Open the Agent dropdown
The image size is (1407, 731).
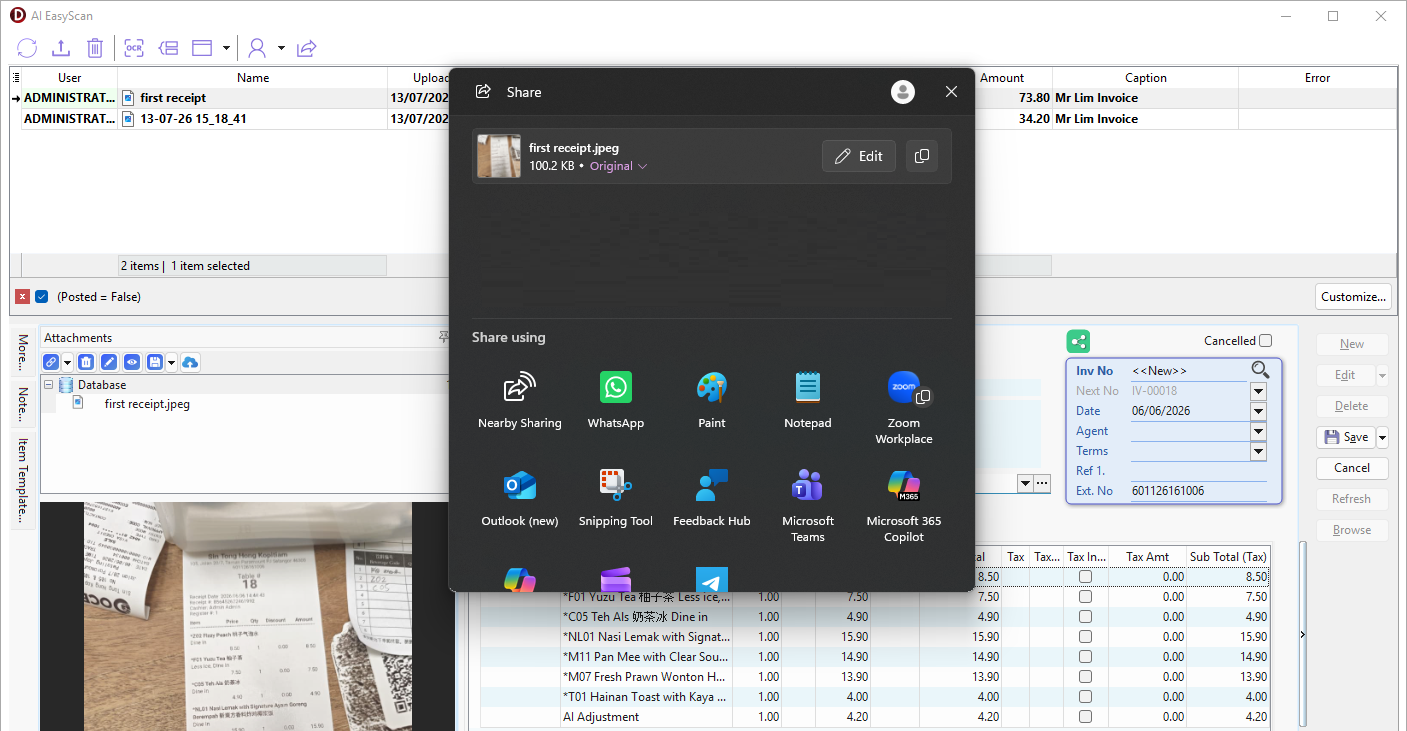click(x=1258, y=431)
